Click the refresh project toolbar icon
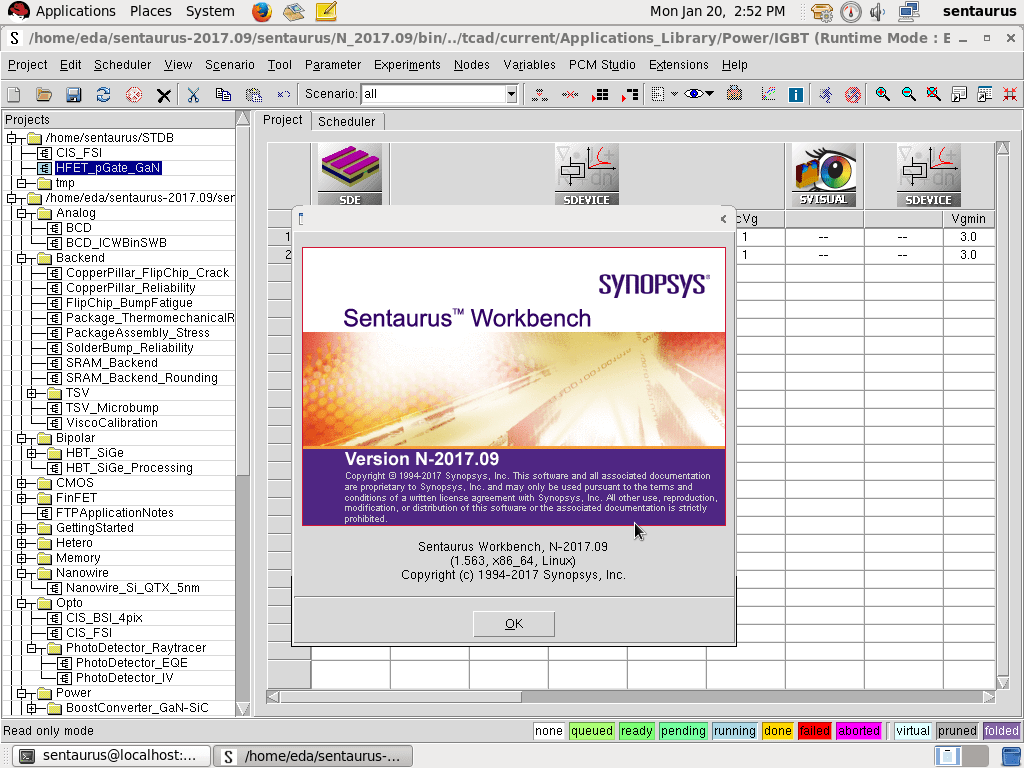Image resolution: width=1024 pixels, height=768 pixels. point(102,94)
